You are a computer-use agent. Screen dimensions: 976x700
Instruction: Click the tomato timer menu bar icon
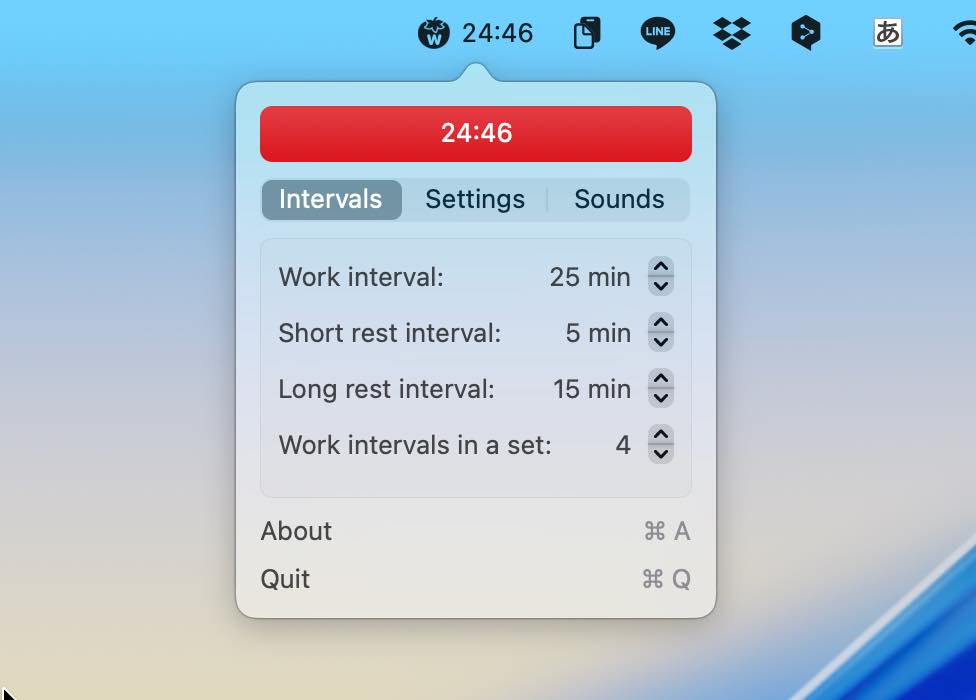point(433,33)
